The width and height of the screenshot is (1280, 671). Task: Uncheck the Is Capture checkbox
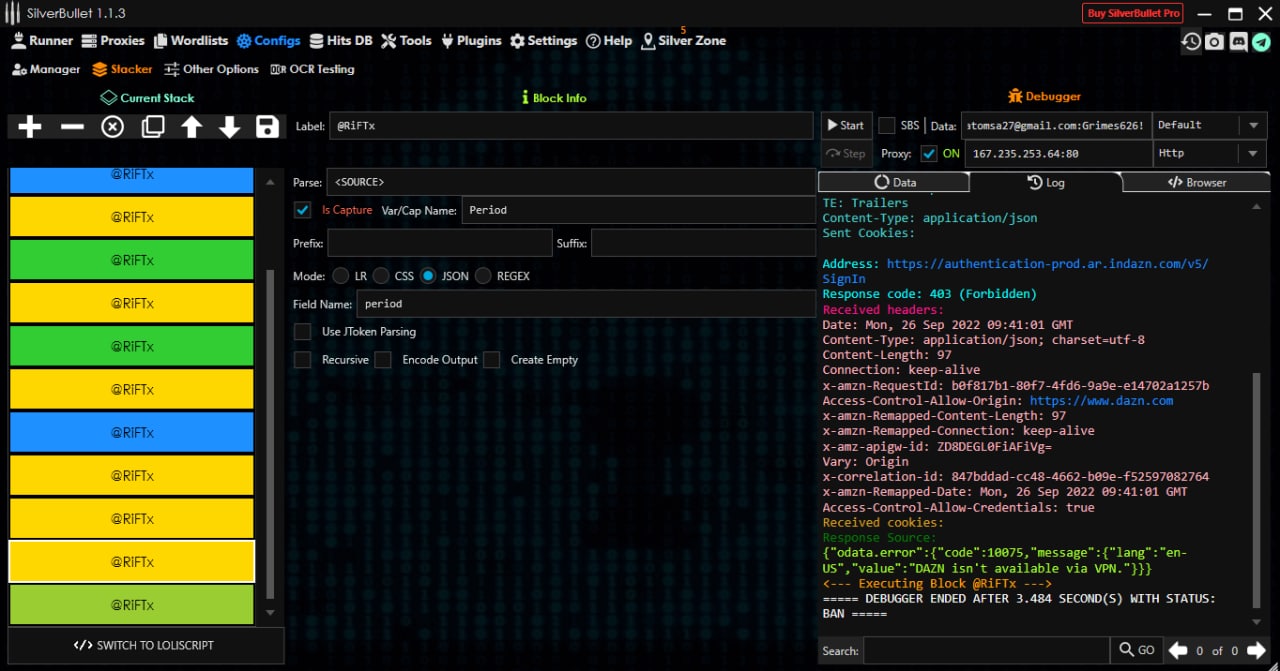[302, 210]
